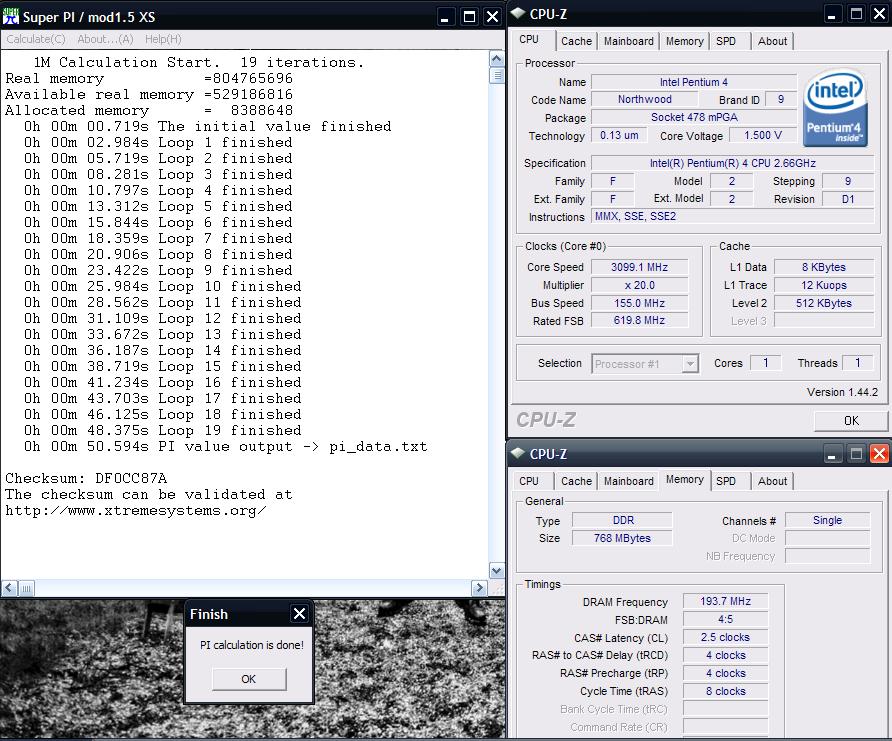Click the xtremesystems.org URL text

pyautogui.click(x=135, y=511)
